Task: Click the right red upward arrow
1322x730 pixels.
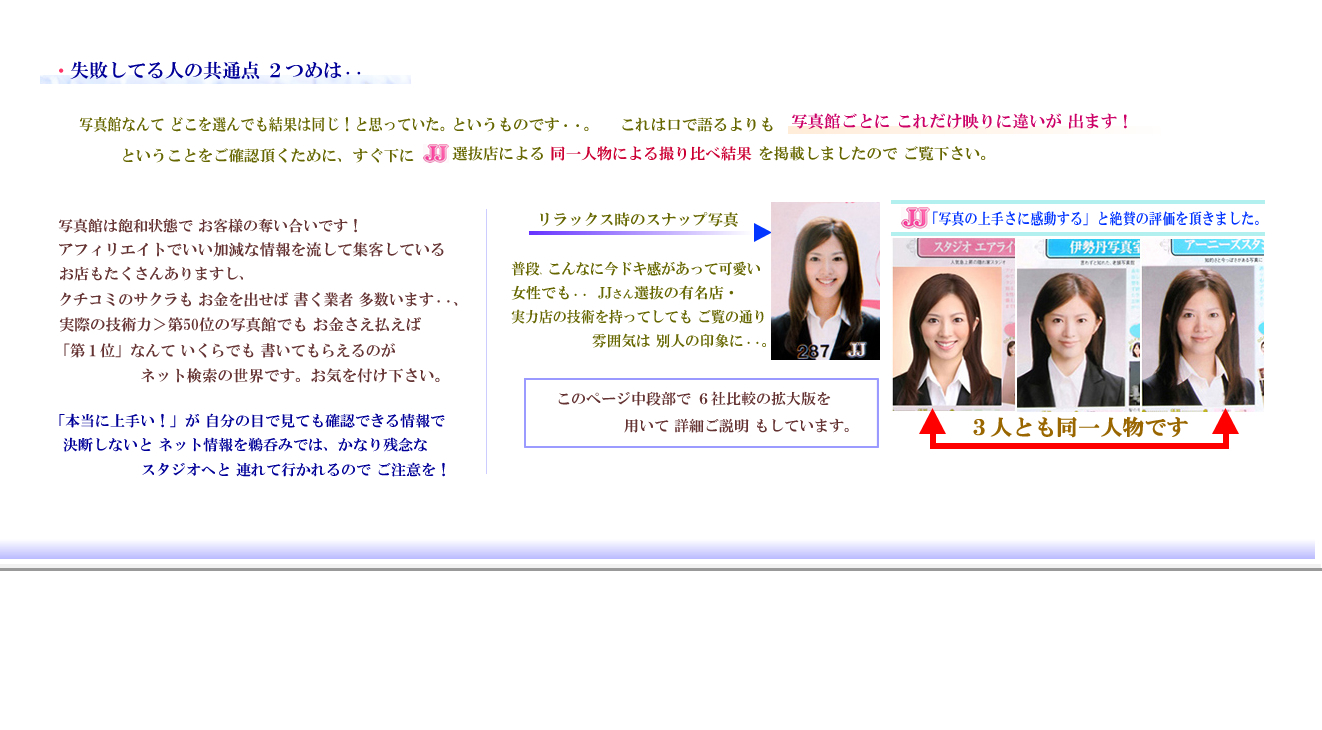Action: 1225,422
